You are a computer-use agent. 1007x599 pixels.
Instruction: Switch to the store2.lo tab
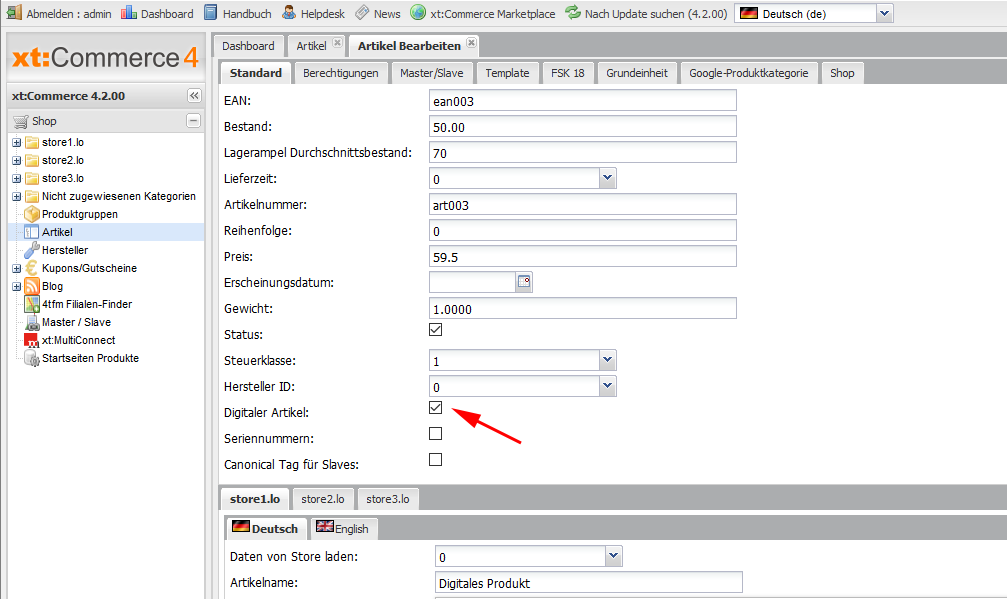click(322, 499)
